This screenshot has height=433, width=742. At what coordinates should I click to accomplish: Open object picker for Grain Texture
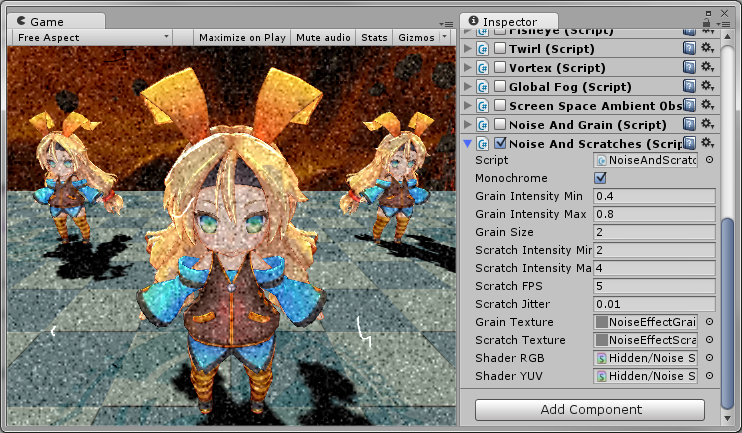click(x=709, y=322)
